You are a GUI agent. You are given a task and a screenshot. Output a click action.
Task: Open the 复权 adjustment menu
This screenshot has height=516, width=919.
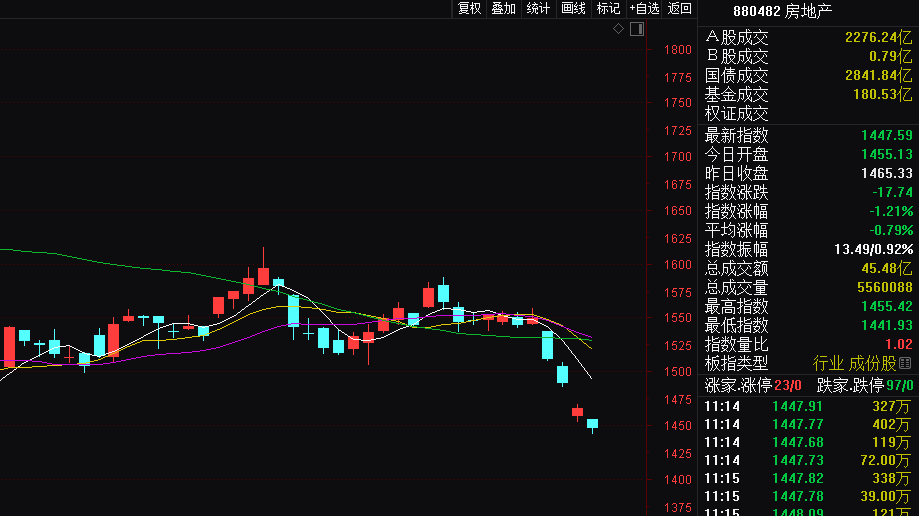pos(469,9)
